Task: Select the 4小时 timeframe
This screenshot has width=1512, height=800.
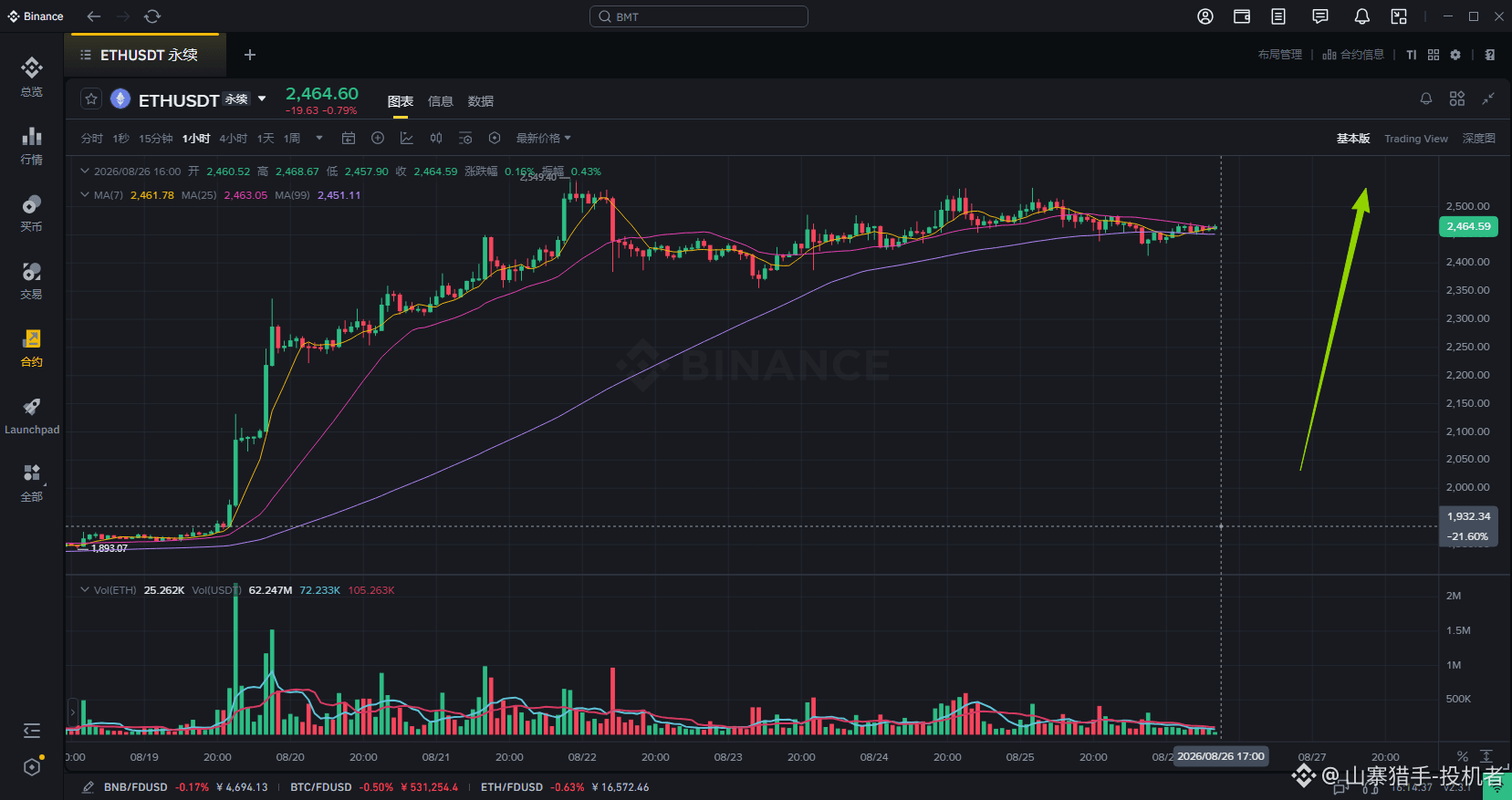Action: pyautogui.click(x=233, y=139)
